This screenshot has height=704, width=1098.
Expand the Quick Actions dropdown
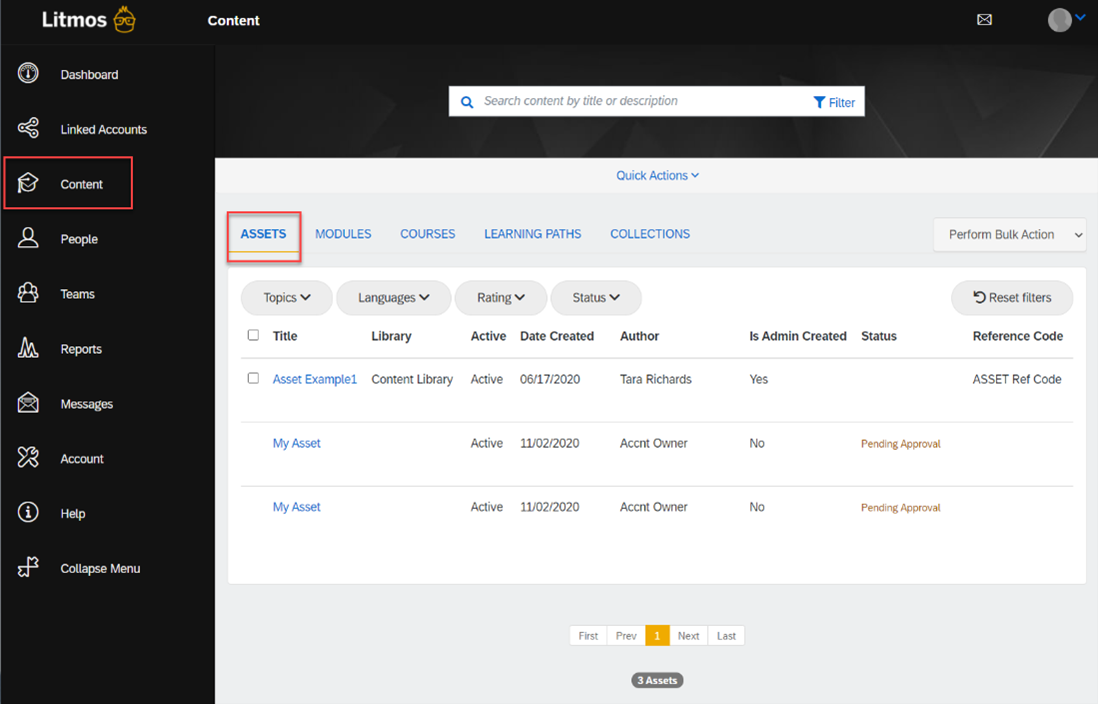pyautogui.click(x=657, y=176)
